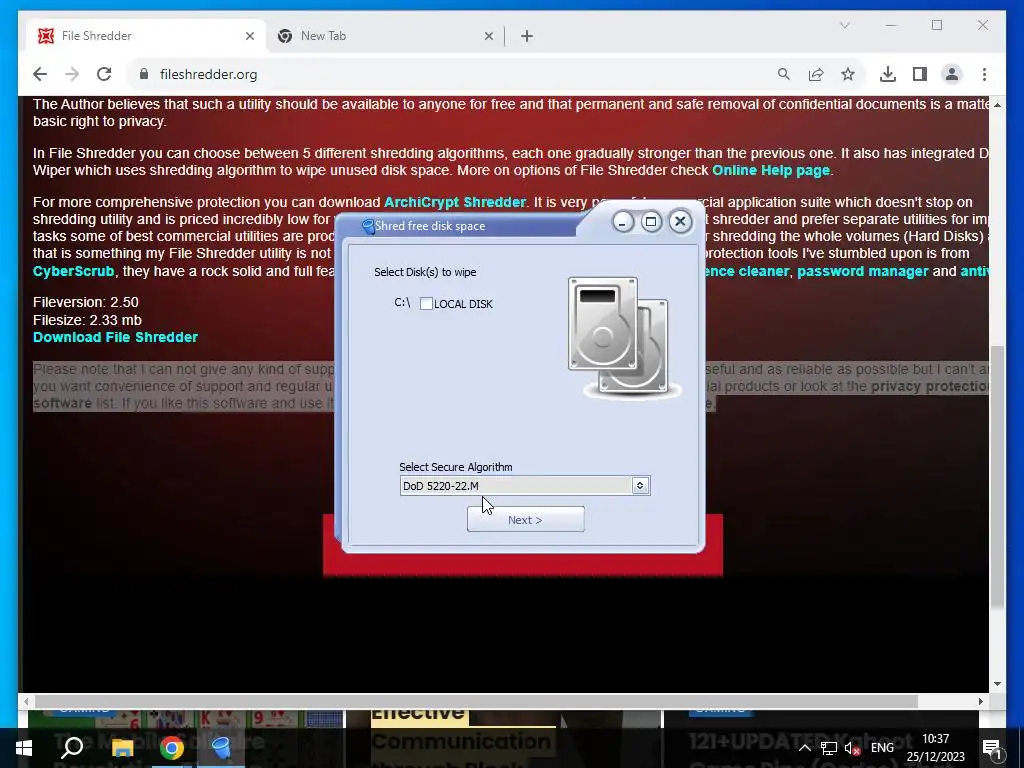Click Download File Shredder link

pos(115,337)
